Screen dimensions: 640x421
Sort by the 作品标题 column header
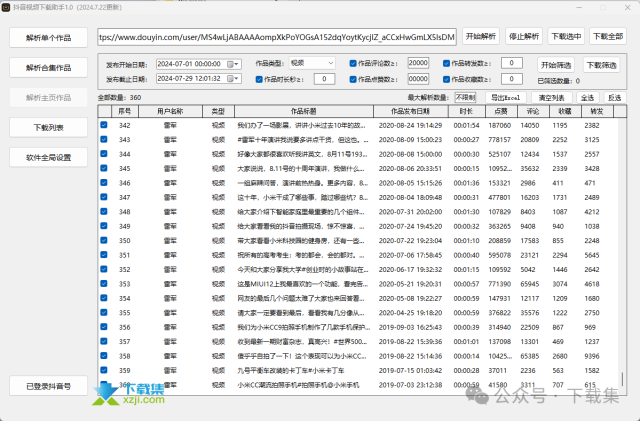[304, 111]
